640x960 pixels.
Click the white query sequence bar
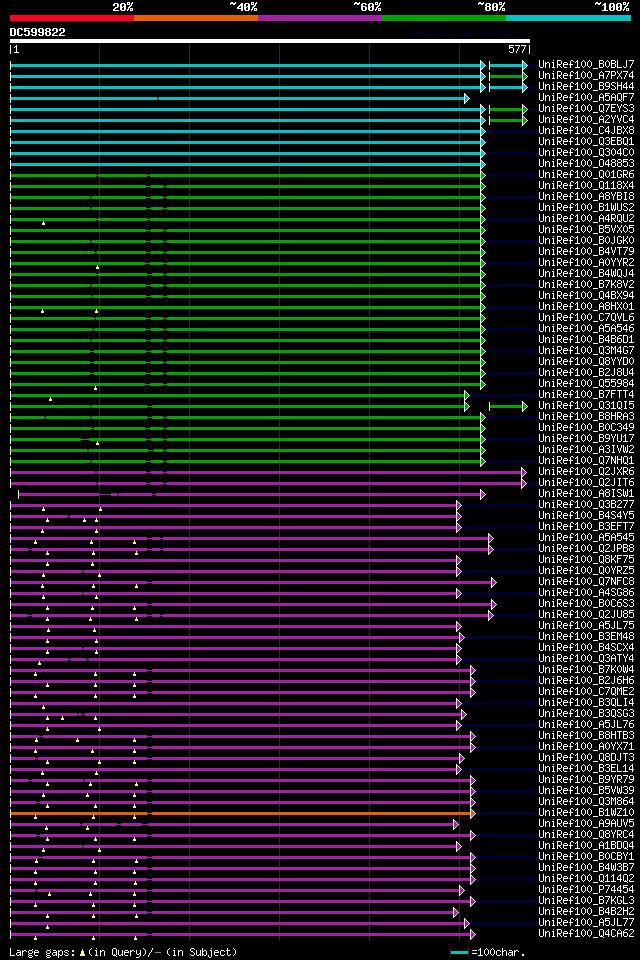[269, 41]
